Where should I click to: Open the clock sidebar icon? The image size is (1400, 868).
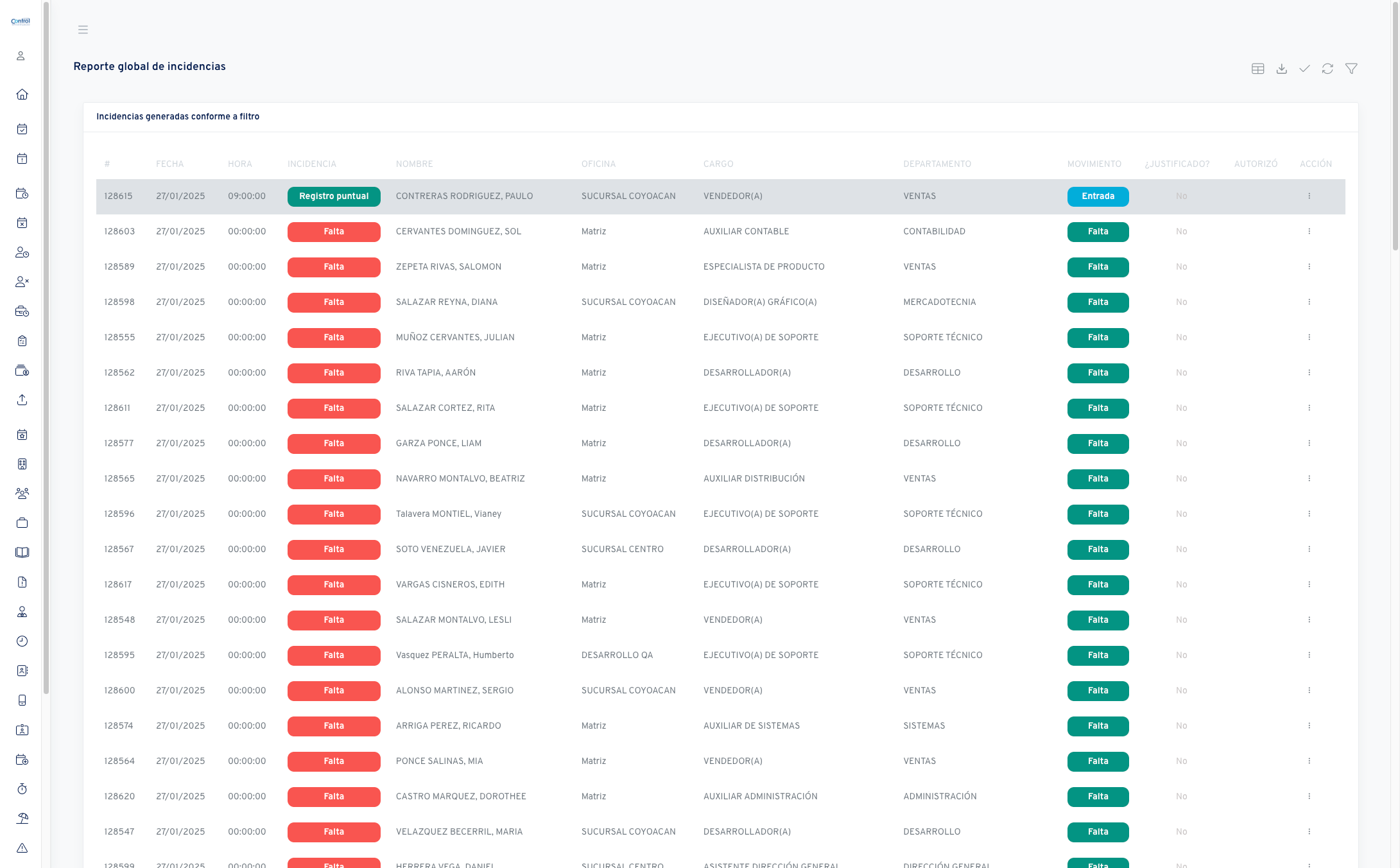[22, 641]
